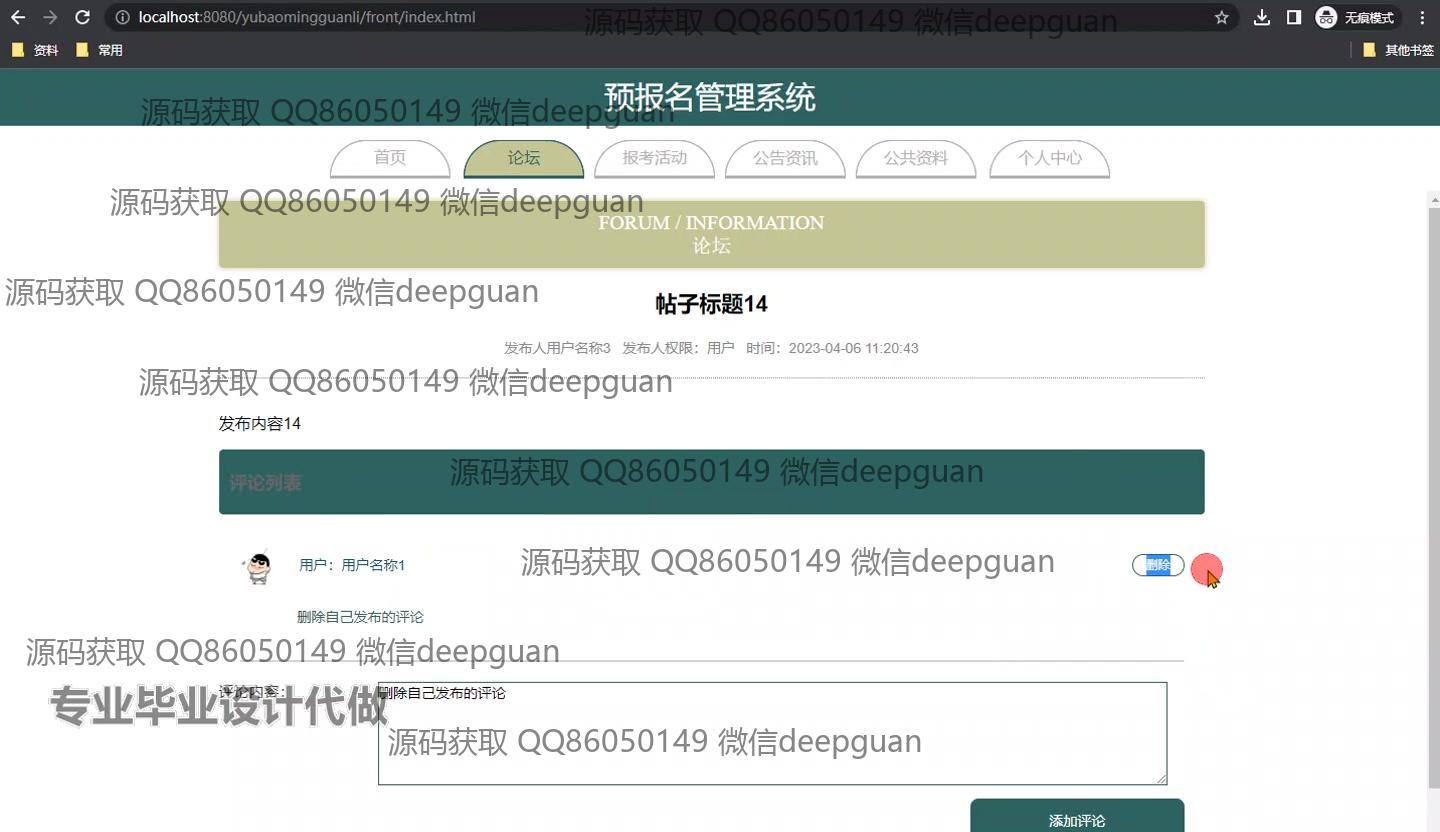
Task: Submit comment with 添加评论 button
Action: point(1077,819)
